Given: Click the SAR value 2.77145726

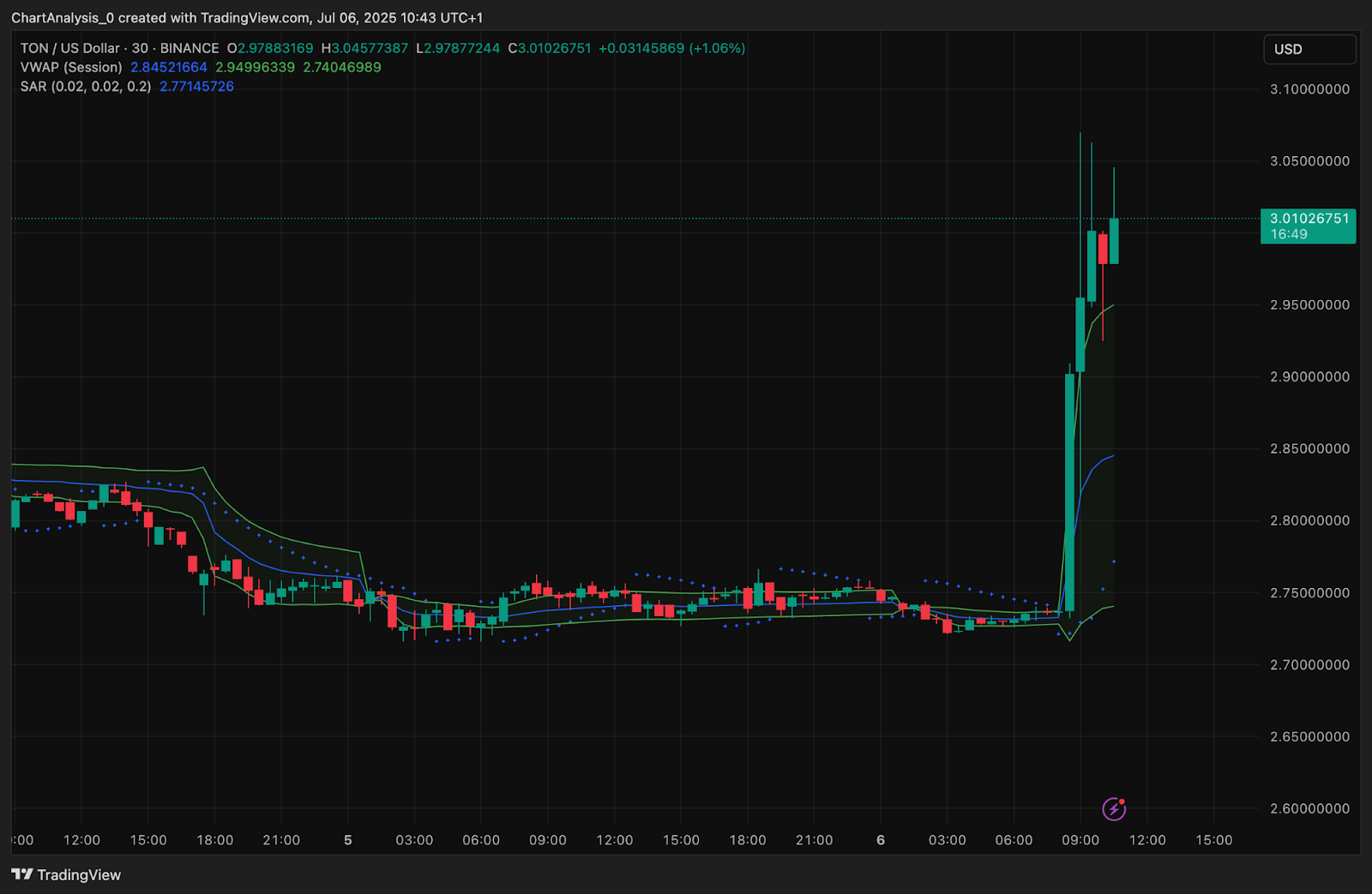Looking at the screenshot, I should click(x=196, y=86).
